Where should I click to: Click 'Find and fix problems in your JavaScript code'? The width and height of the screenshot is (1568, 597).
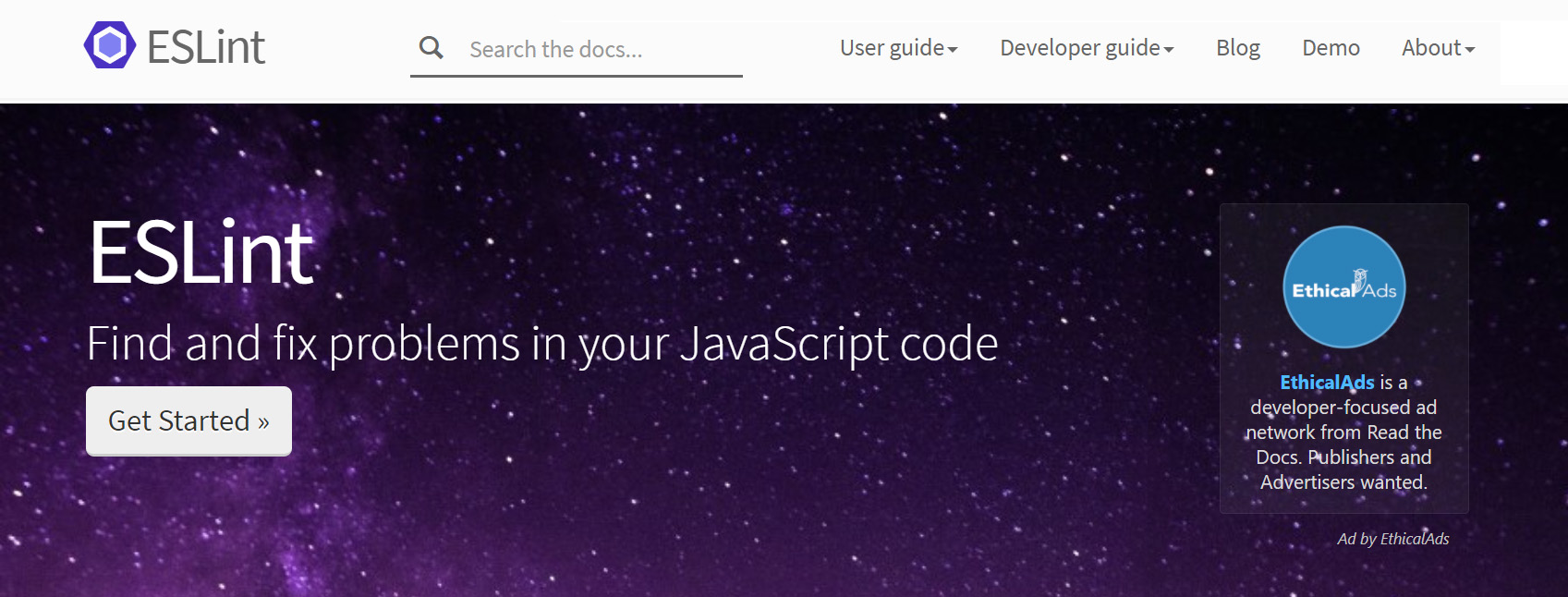pos(542,345)
